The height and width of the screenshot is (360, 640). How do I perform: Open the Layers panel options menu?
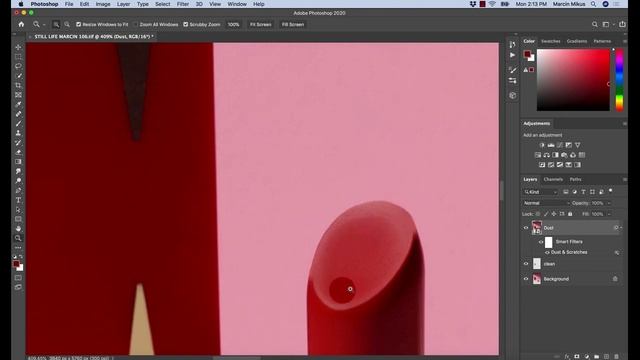624,180
